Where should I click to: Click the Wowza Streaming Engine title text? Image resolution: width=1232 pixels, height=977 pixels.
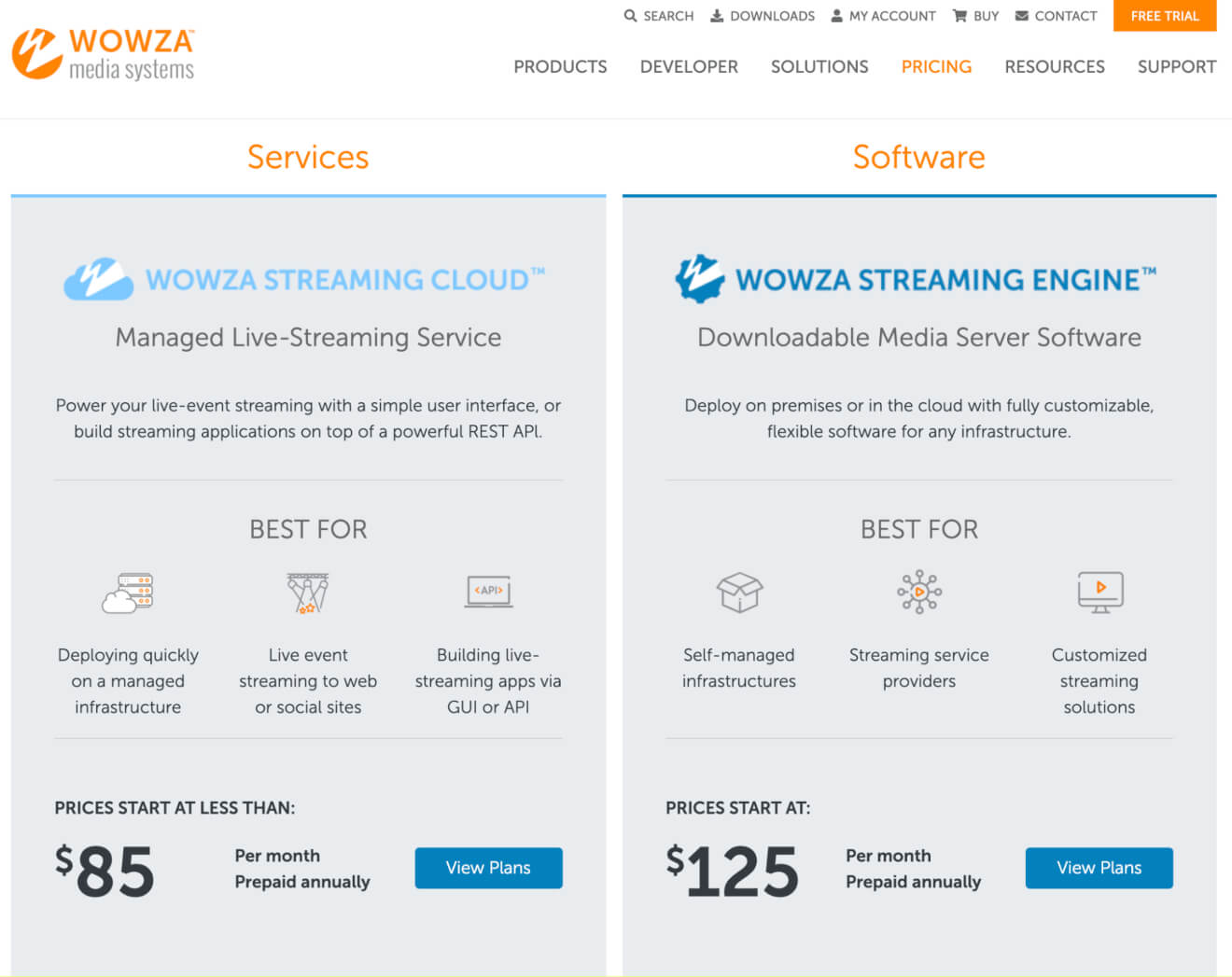coord(946,279)
